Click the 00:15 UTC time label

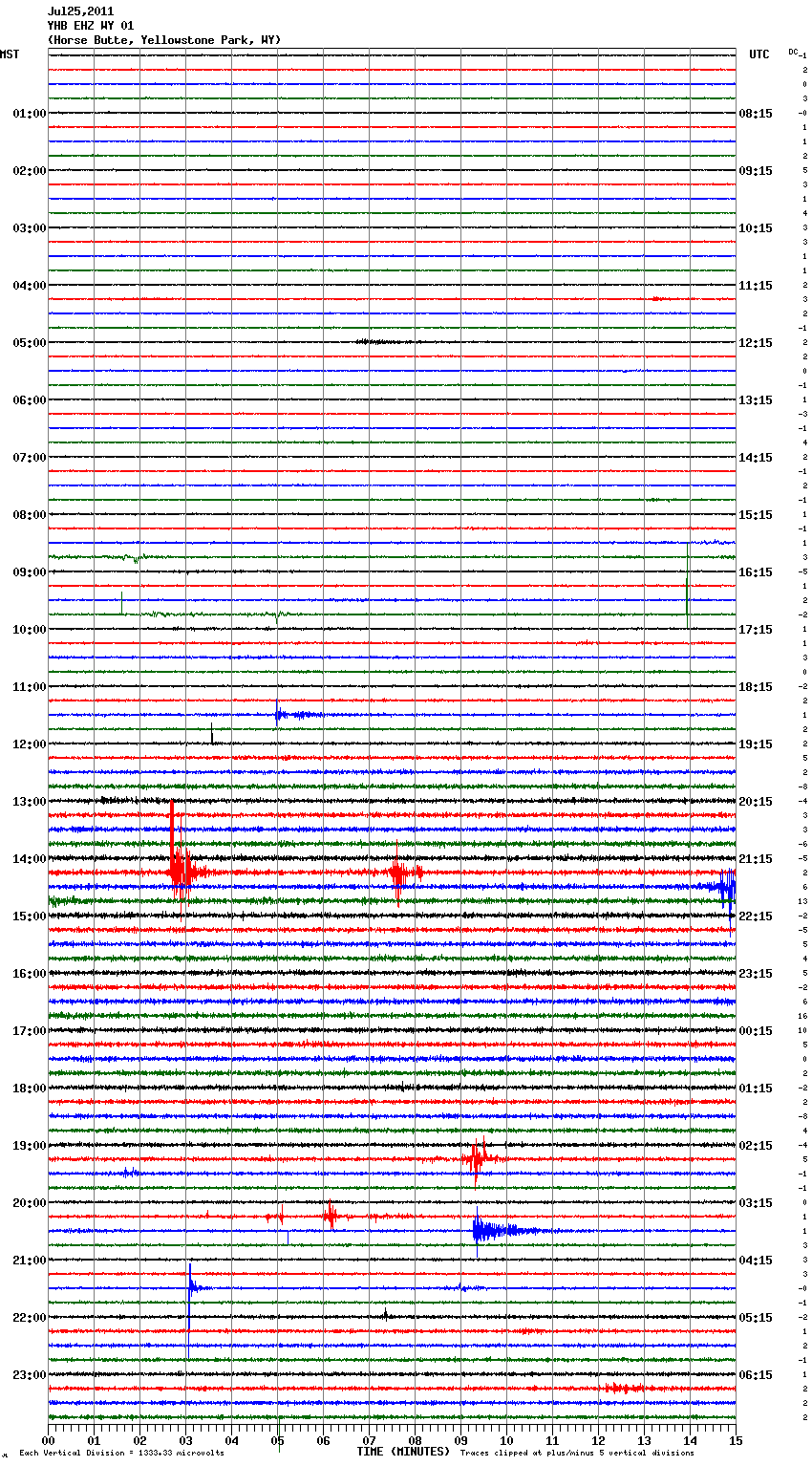[x=756, y=1031]
